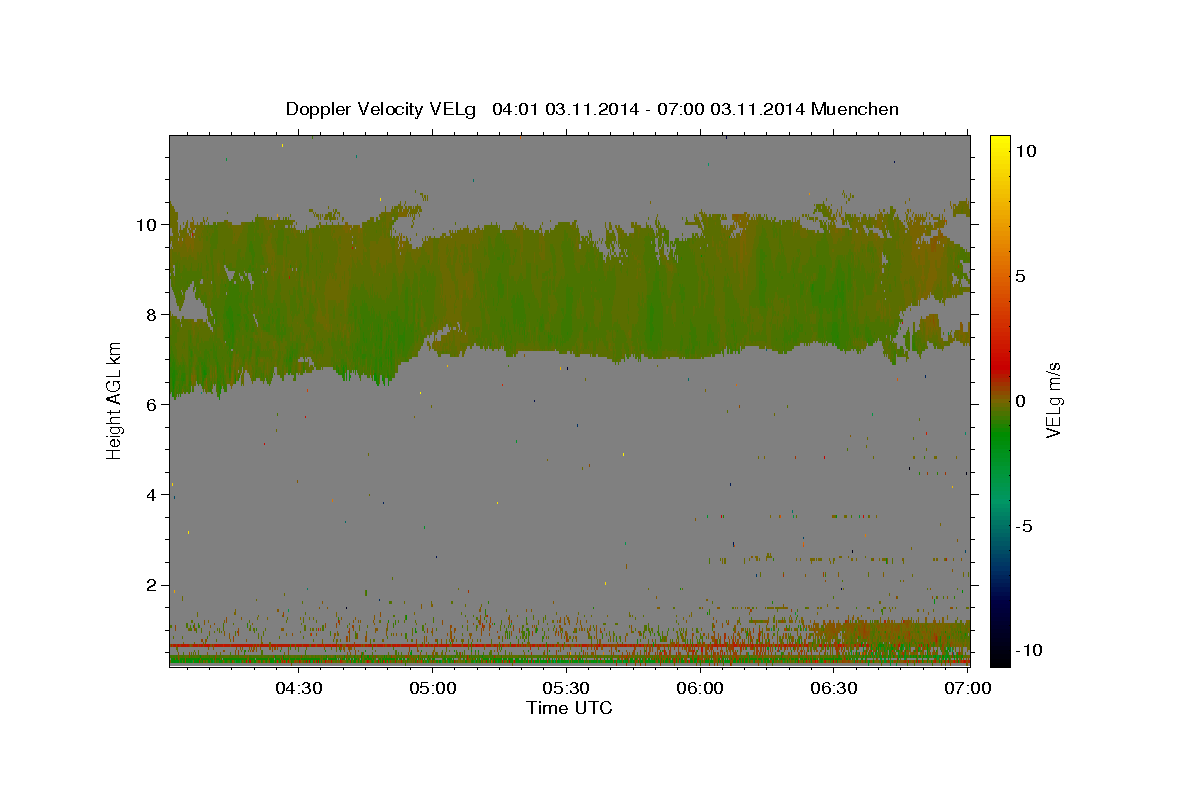Click the plot title 'Doppler Velocity VELg'

point(383,109)
